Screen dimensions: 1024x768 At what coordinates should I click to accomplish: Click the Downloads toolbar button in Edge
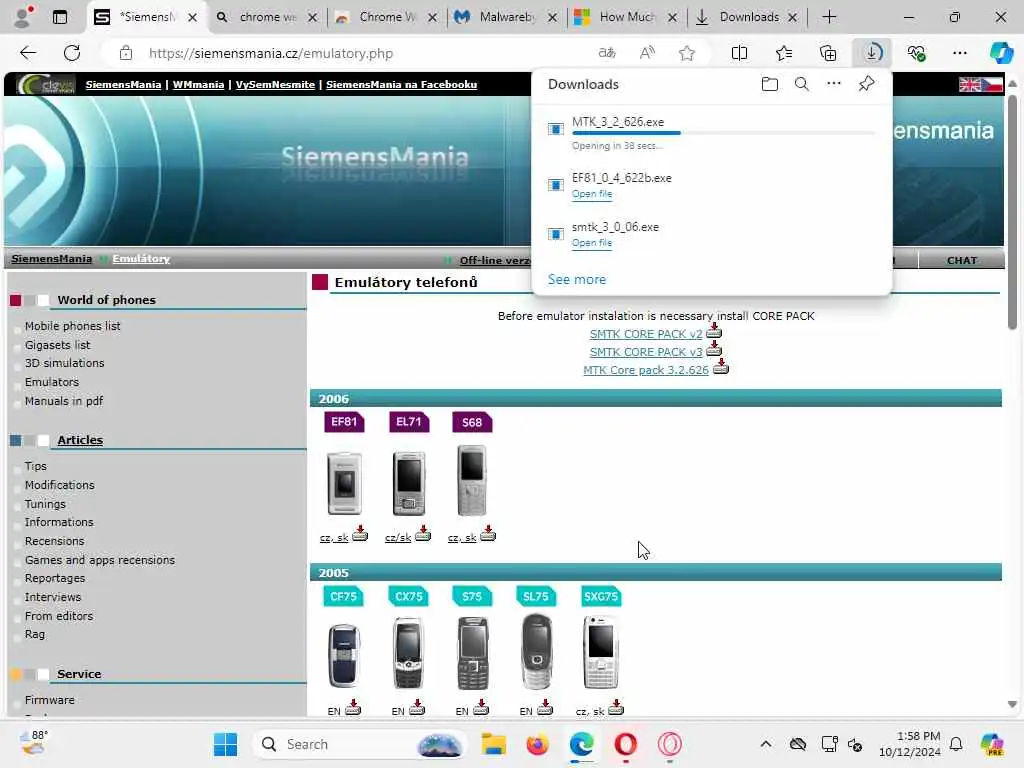point(872,53)
